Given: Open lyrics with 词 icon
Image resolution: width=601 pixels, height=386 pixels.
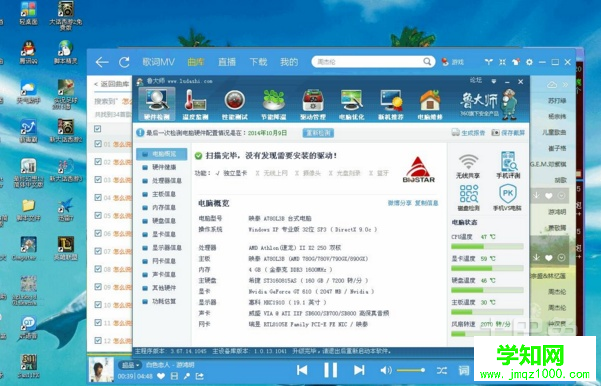Looking at the screenshot, I should click(464, 370).
